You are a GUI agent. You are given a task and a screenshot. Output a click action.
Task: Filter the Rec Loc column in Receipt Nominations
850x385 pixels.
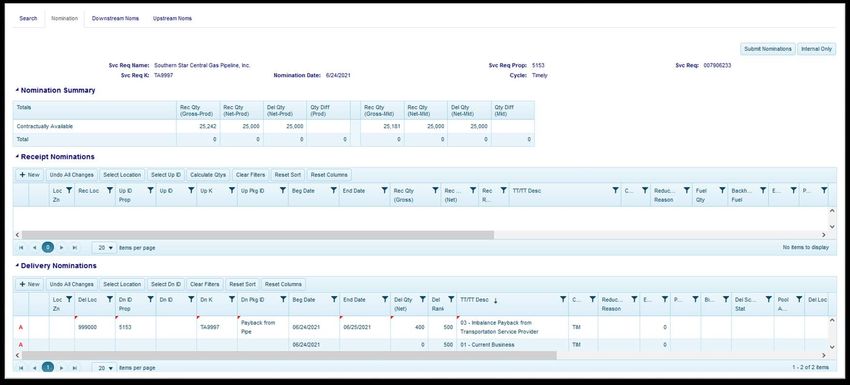pyautogui.click(x=110, y=190)
